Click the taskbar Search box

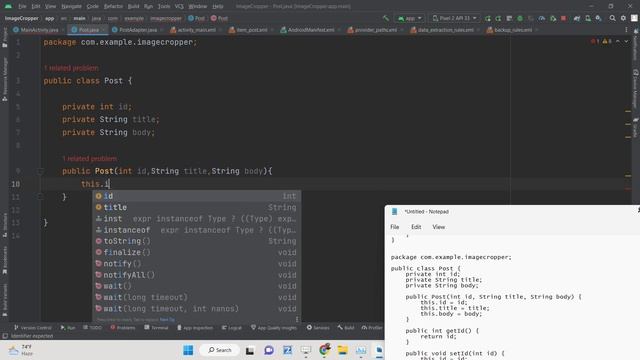point(220,350)
